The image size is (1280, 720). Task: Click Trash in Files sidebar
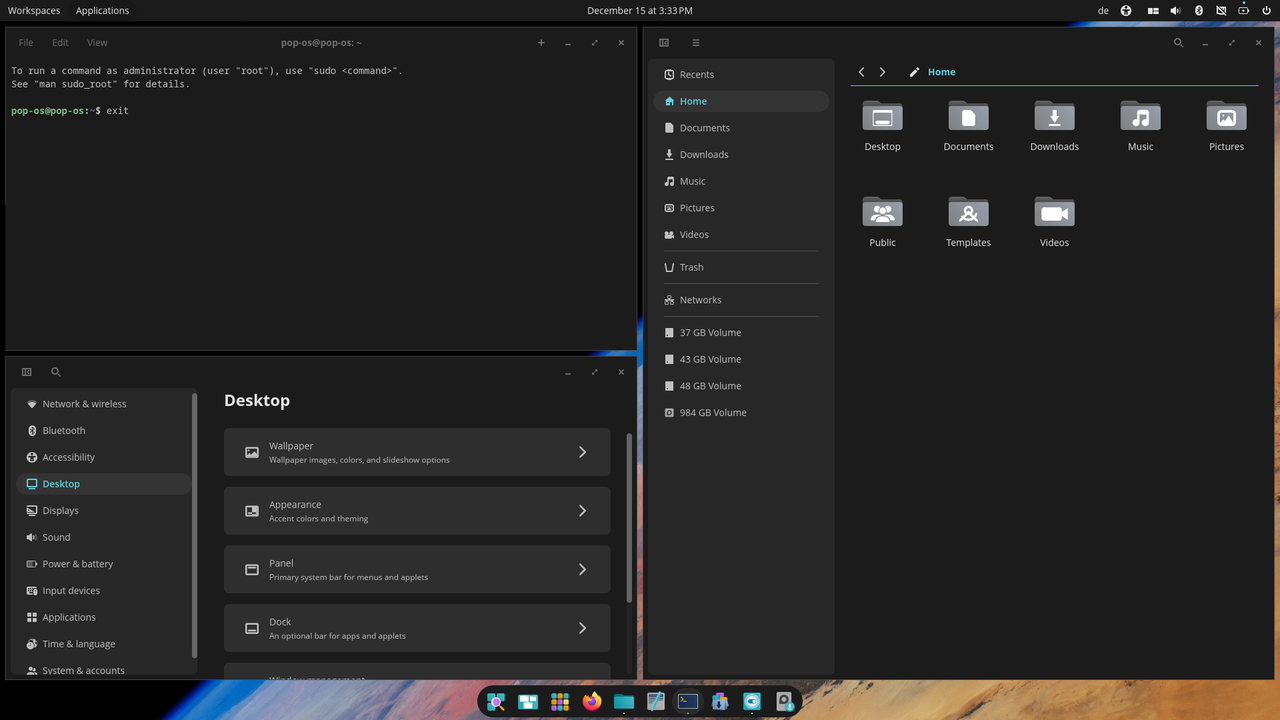click(741, 267)
